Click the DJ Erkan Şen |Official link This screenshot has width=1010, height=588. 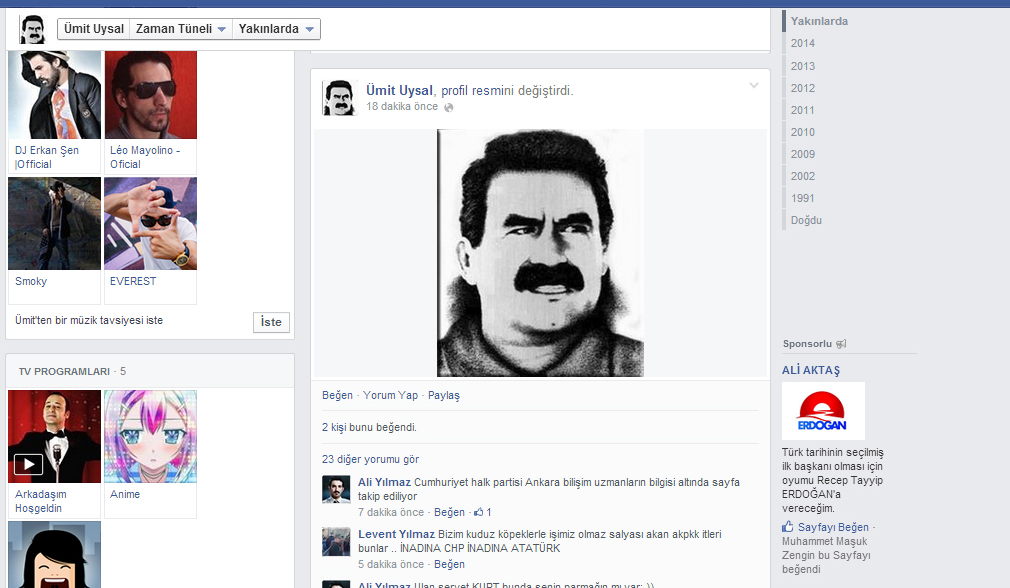(x=47, y=157)
